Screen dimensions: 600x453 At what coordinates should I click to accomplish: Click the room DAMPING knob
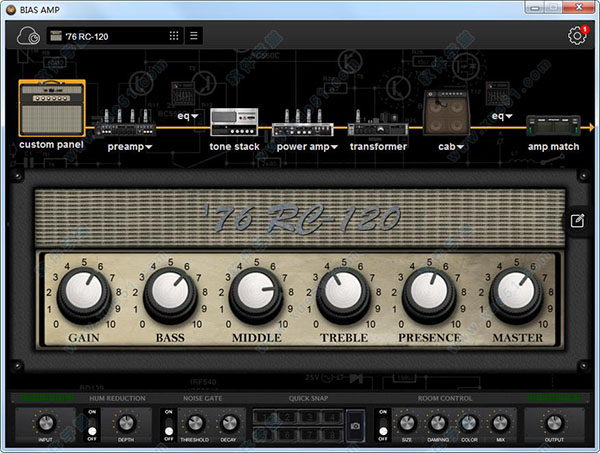pos(438,423)
